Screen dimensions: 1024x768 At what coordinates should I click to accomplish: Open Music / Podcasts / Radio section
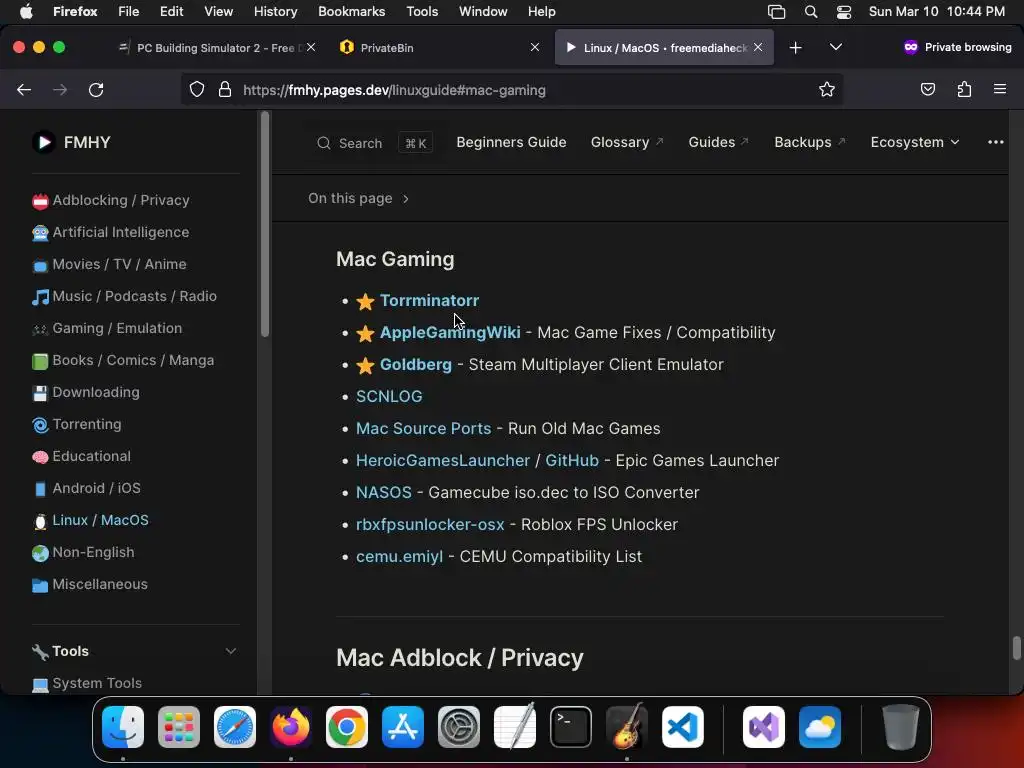(x=124, y=296)
